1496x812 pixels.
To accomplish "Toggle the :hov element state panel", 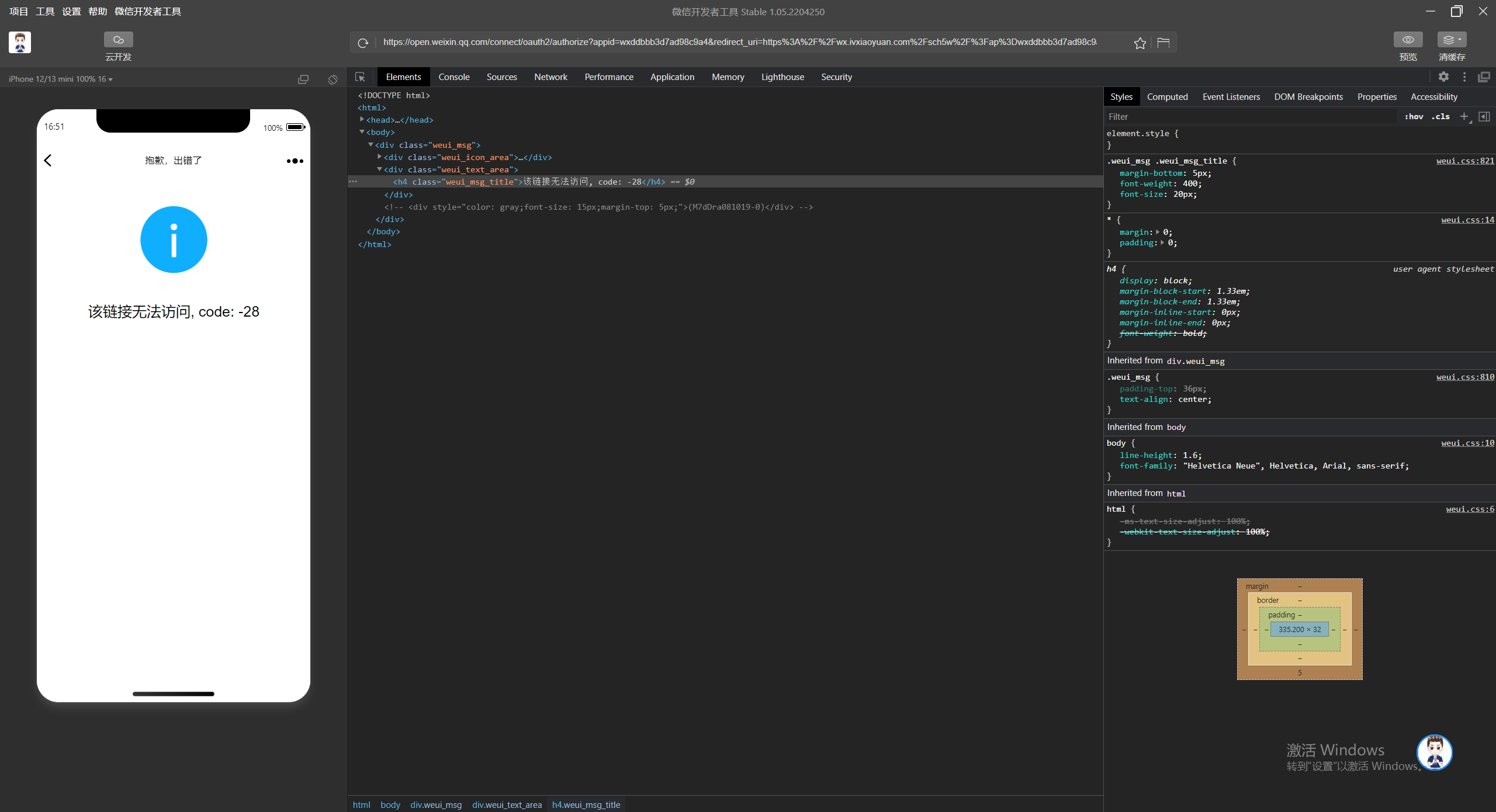I will coord(1414,117).
